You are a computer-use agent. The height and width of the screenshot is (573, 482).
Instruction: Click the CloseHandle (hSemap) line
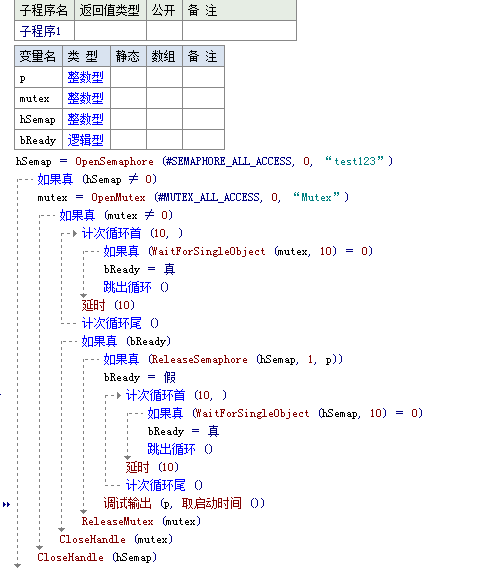point(97,557)
